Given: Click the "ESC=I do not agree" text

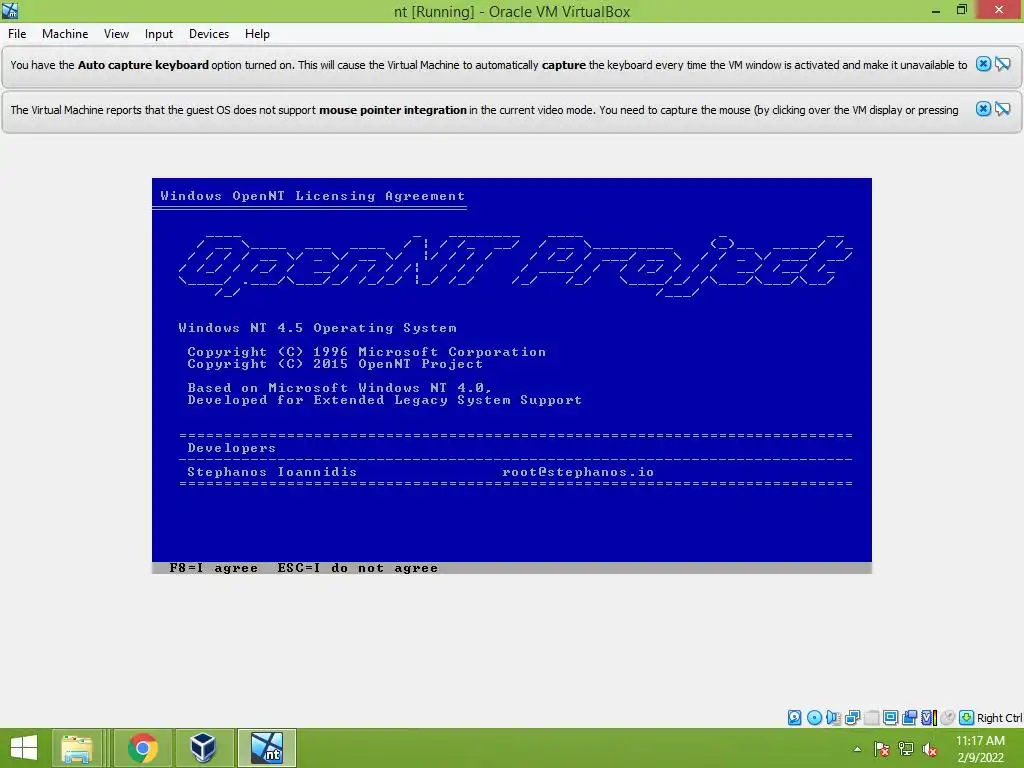Looking at the screenshot, I should coord(358,568).
